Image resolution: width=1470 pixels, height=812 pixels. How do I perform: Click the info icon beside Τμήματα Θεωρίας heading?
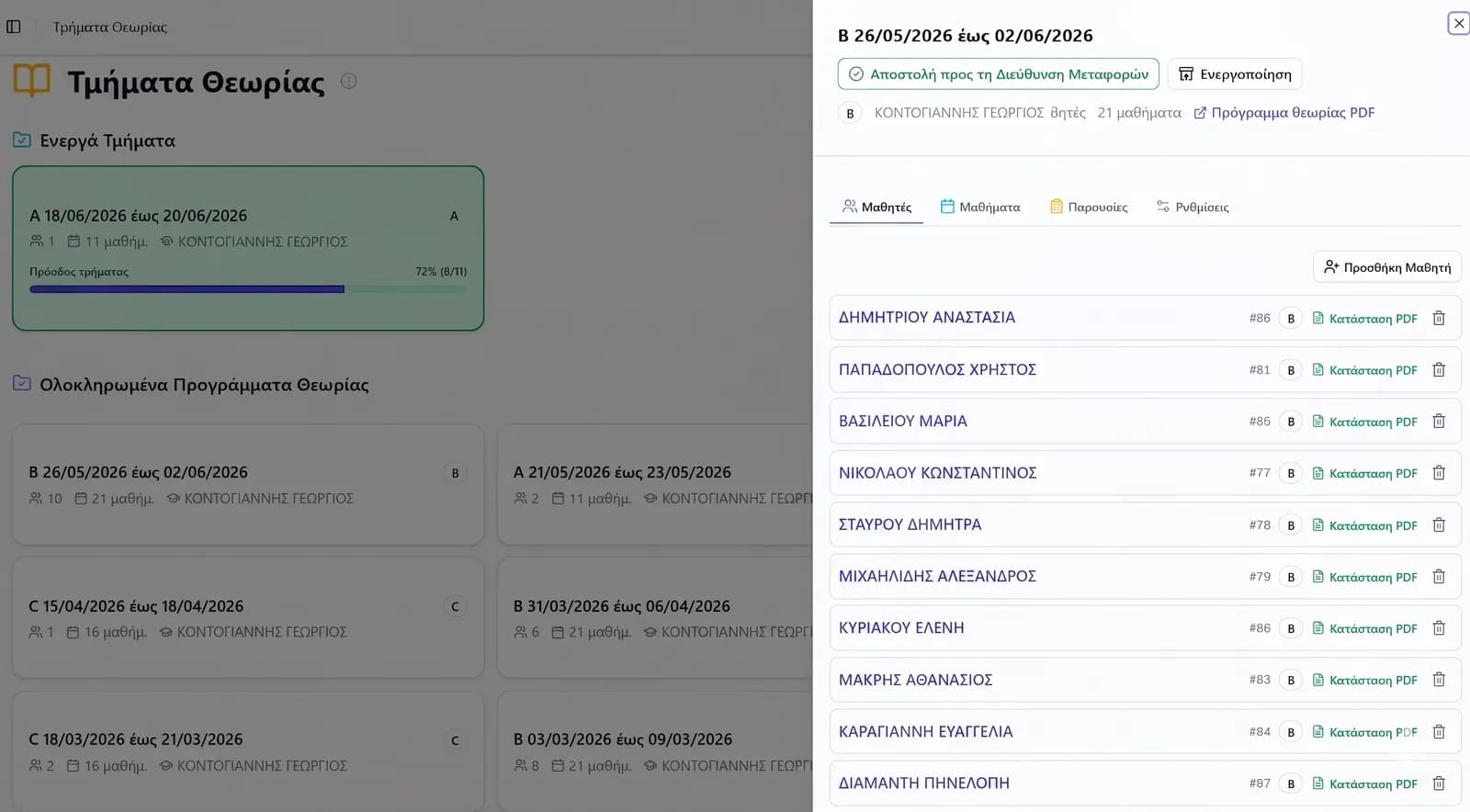tap(349, 81)
